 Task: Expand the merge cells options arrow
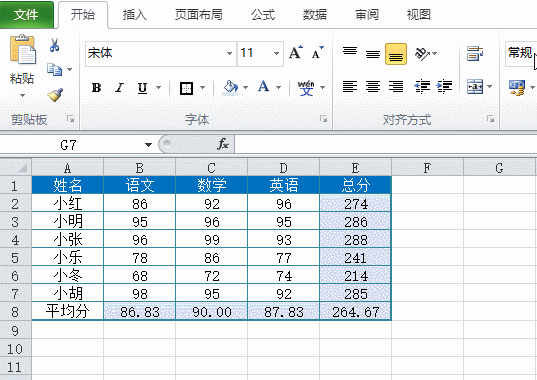click(x=489, y=87)
